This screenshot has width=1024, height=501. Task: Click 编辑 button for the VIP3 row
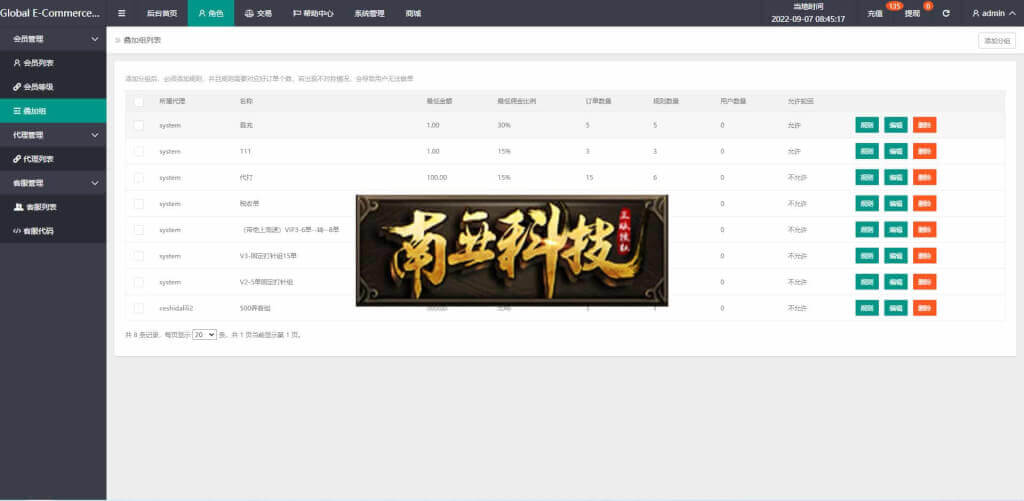pos(895,229)
